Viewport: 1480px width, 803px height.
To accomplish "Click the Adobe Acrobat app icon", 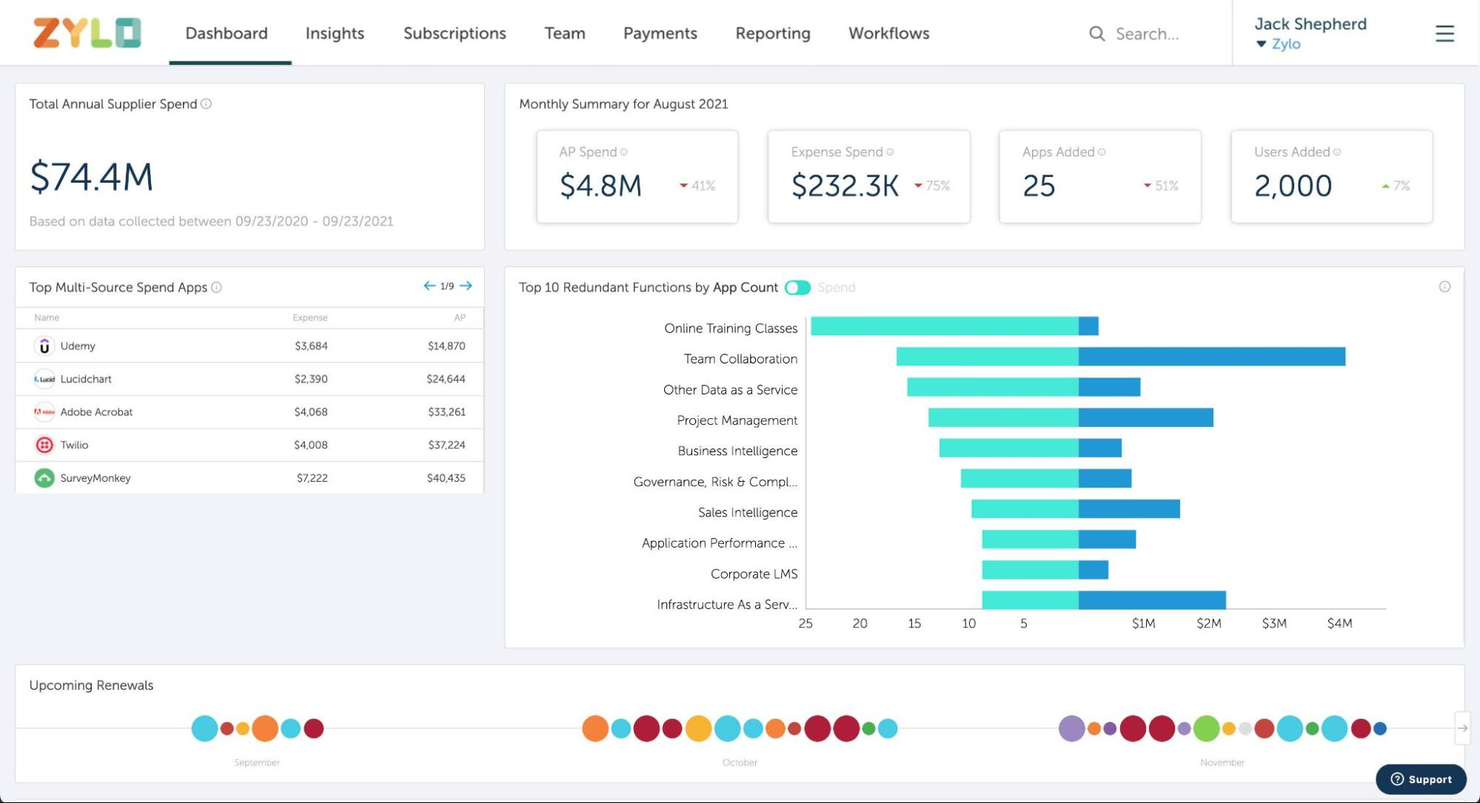I will coord(44,411).
